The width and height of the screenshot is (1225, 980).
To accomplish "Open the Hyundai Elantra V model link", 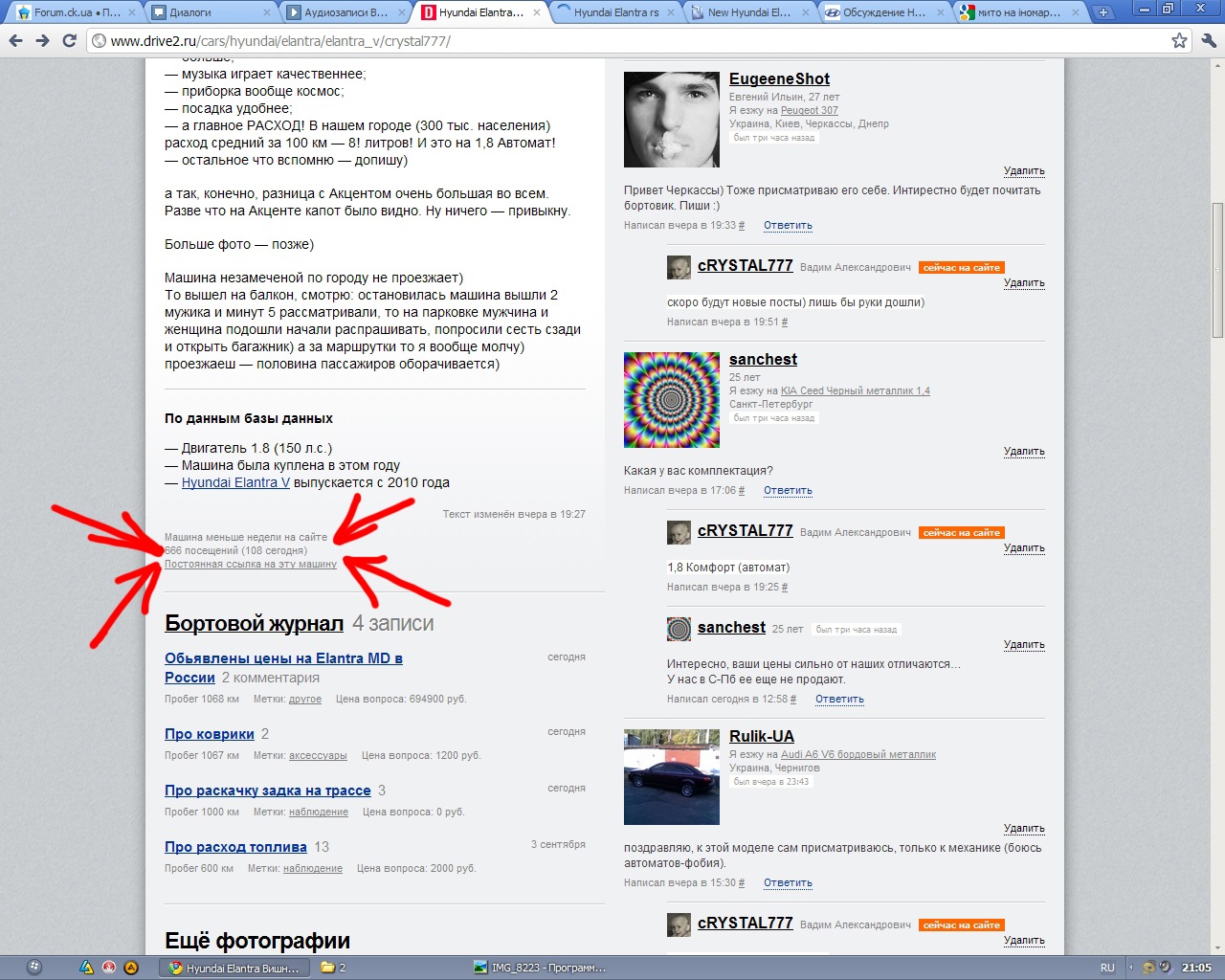I will pyautogui.click(x=235, y=483).
